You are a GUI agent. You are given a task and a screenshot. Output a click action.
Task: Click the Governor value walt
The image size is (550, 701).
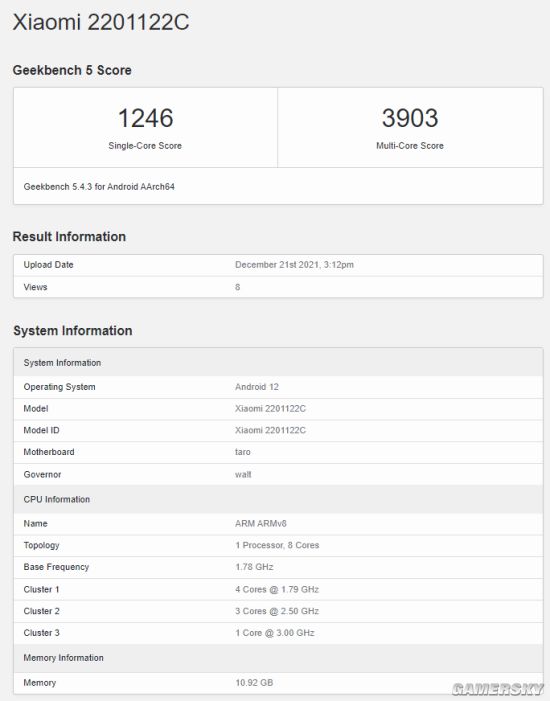[x=243, y=474]
